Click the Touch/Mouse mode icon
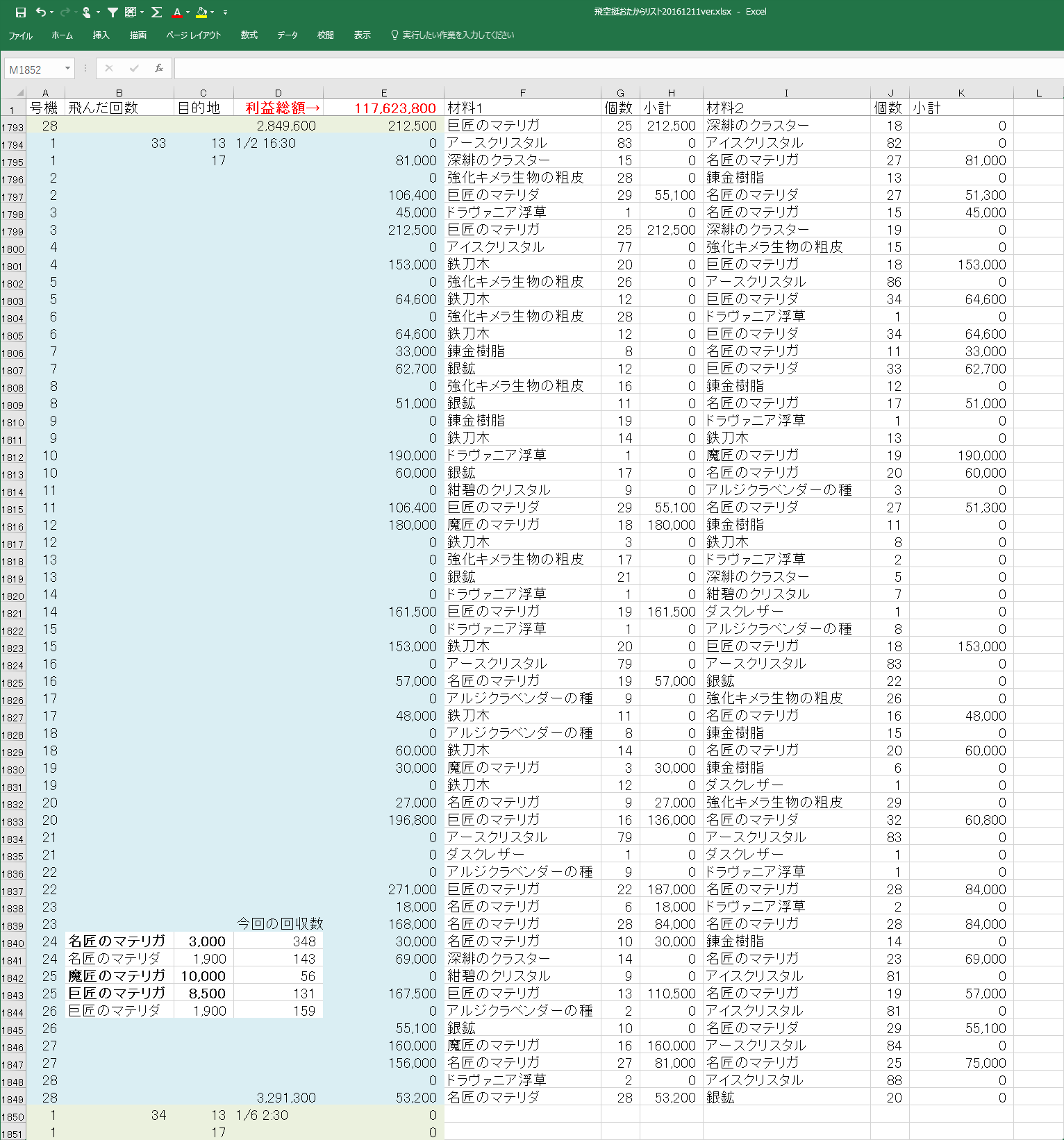 point(86,12)
